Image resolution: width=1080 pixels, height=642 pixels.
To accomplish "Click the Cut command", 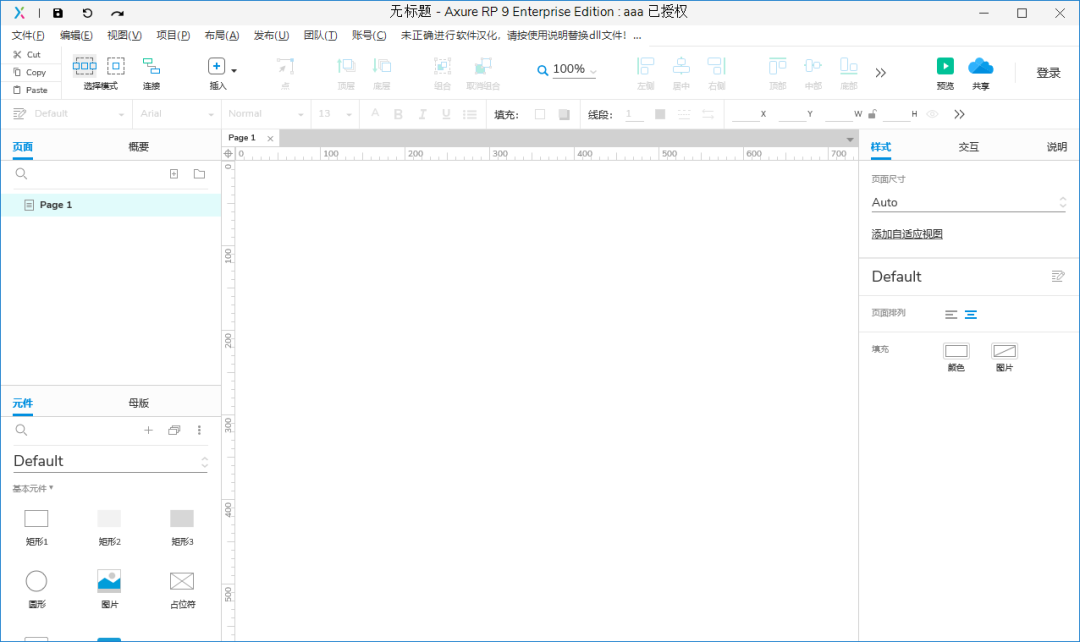I will 28,54.
